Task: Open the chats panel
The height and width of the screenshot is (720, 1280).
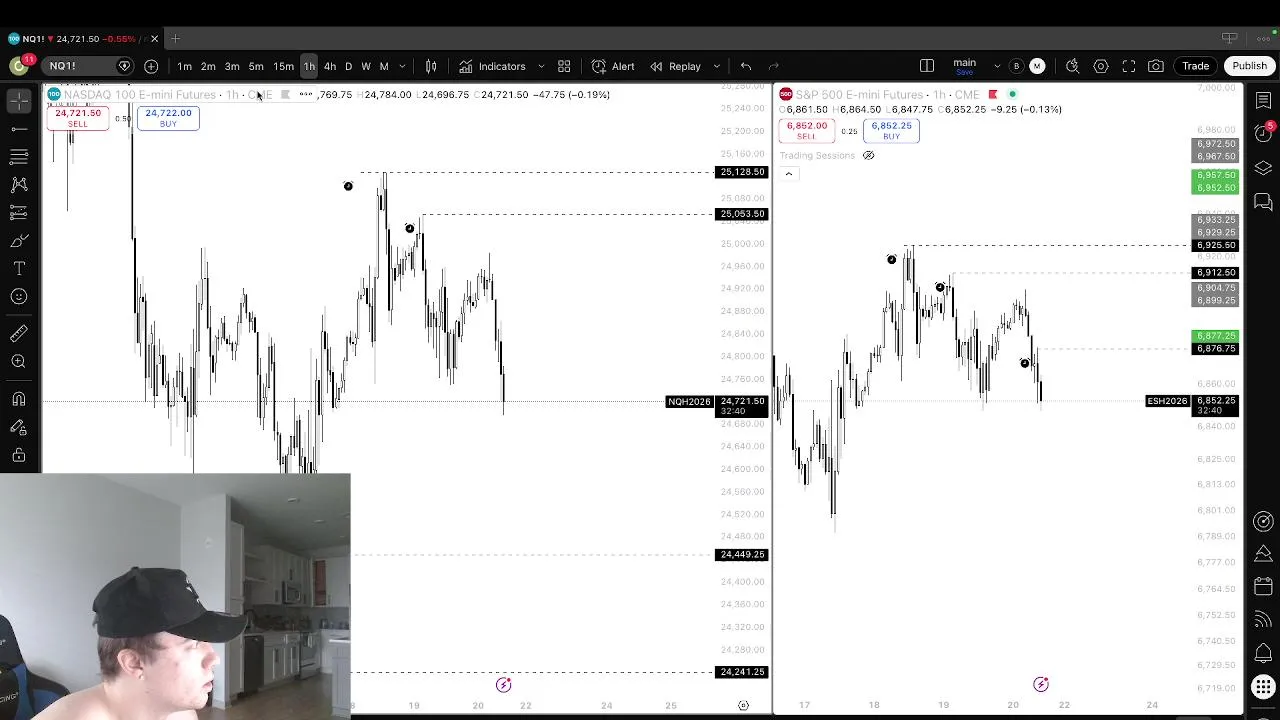Action: [x=1263, y=202]
